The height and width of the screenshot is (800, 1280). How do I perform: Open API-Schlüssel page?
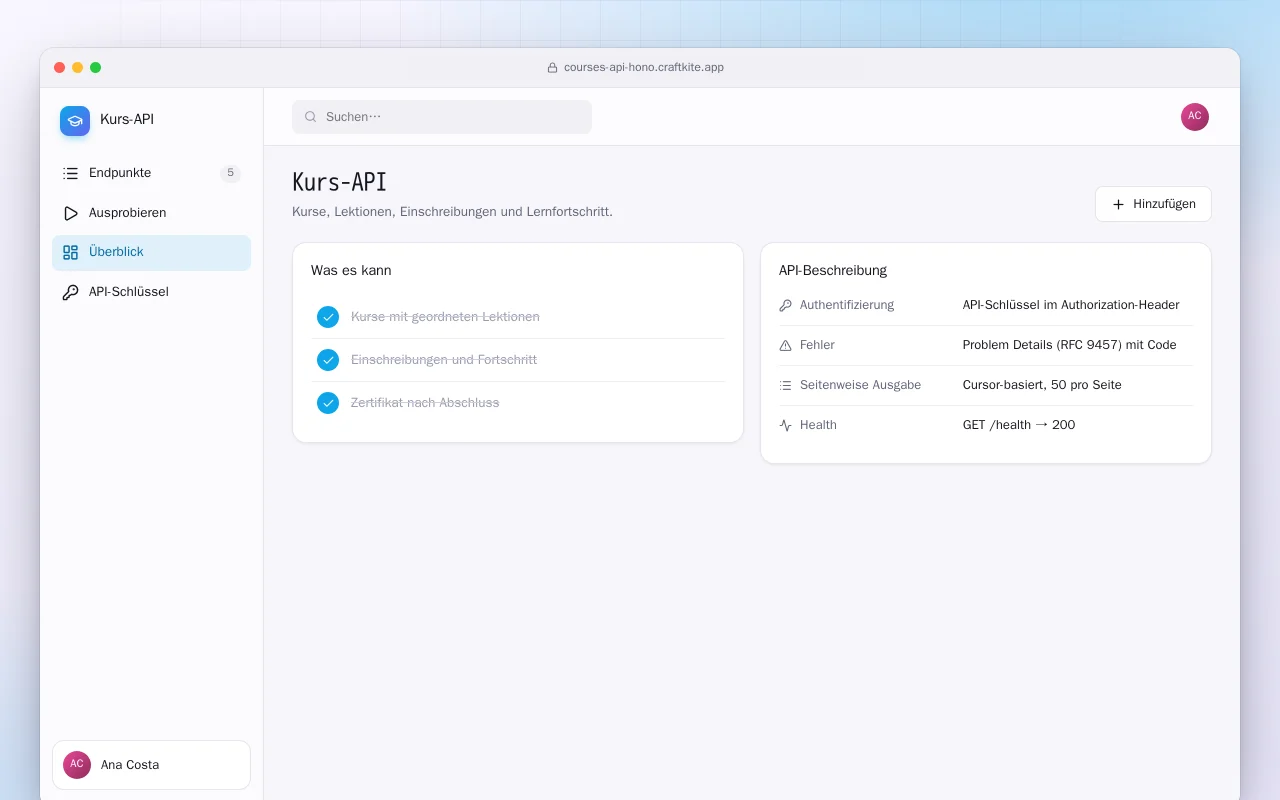point(151,293)
